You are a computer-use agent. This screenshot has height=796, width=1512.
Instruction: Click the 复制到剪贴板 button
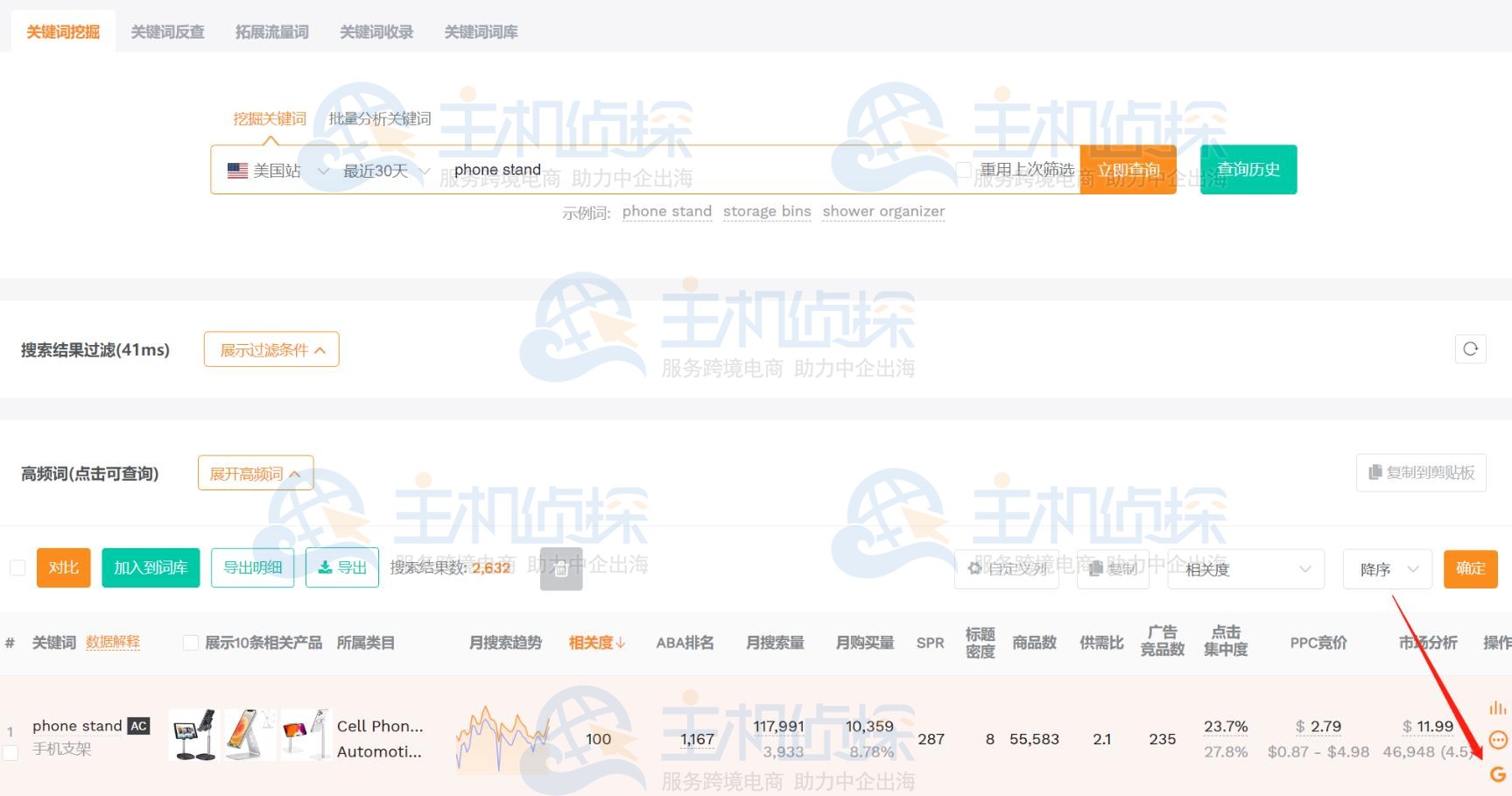(x=1422, y=473)
